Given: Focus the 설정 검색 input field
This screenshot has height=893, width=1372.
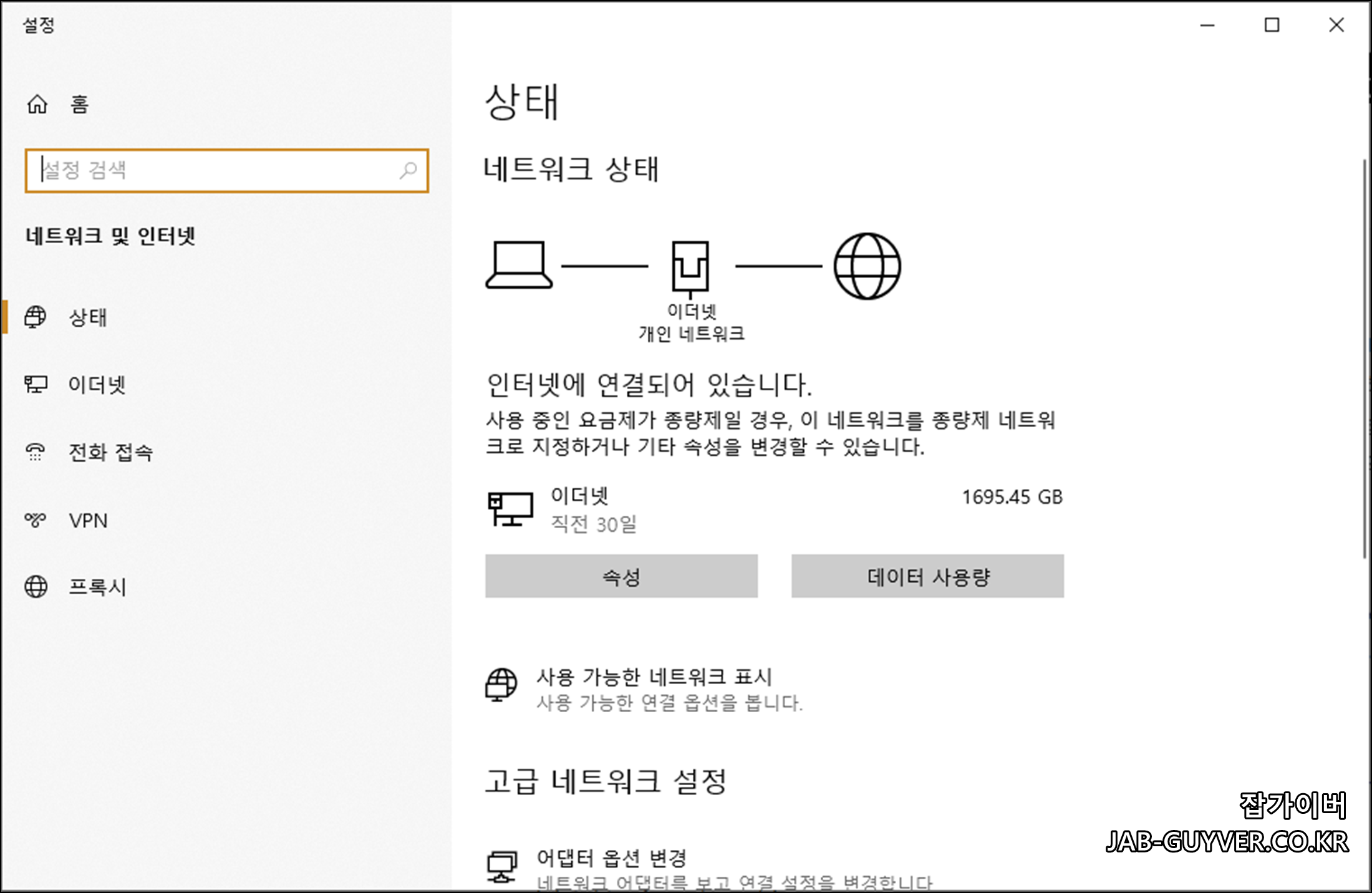Looking at the screenshot, I should (x=212, y=170).
